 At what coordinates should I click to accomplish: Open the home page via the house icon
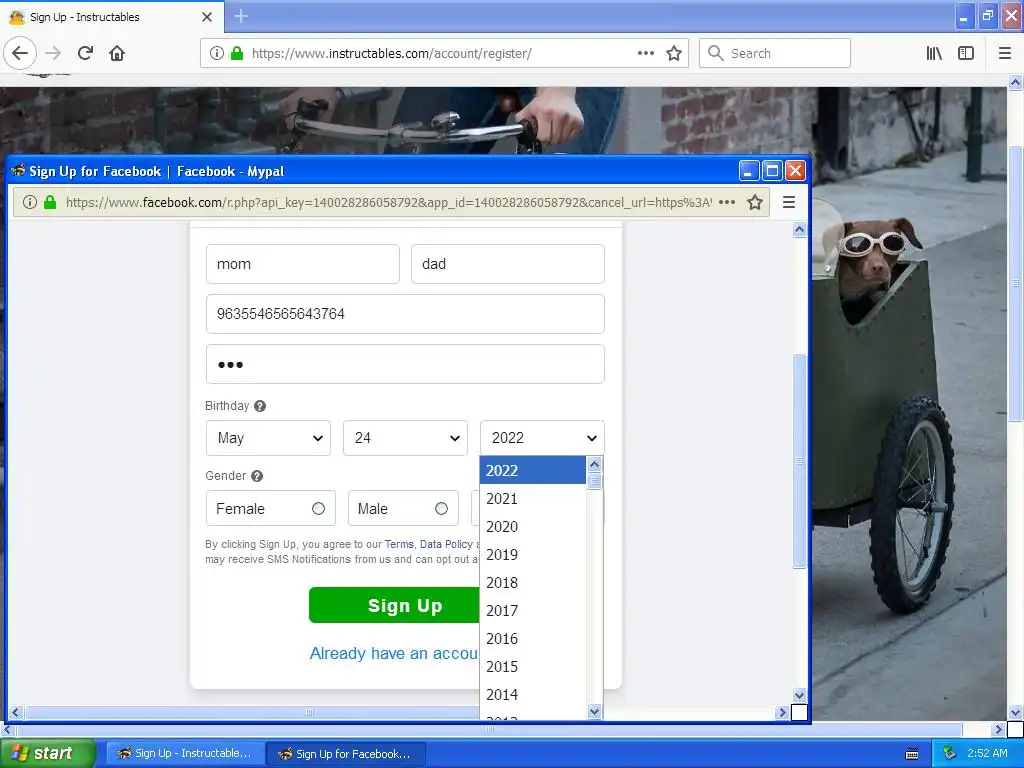117,53
